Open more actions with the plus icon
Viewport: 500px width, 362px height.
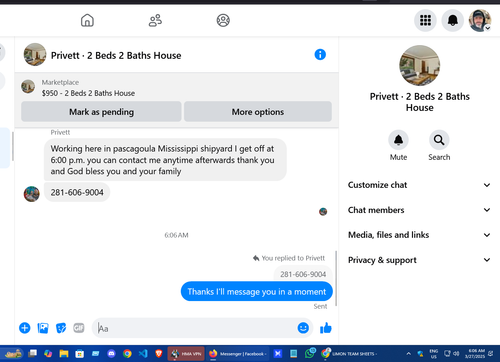[25, 328]
